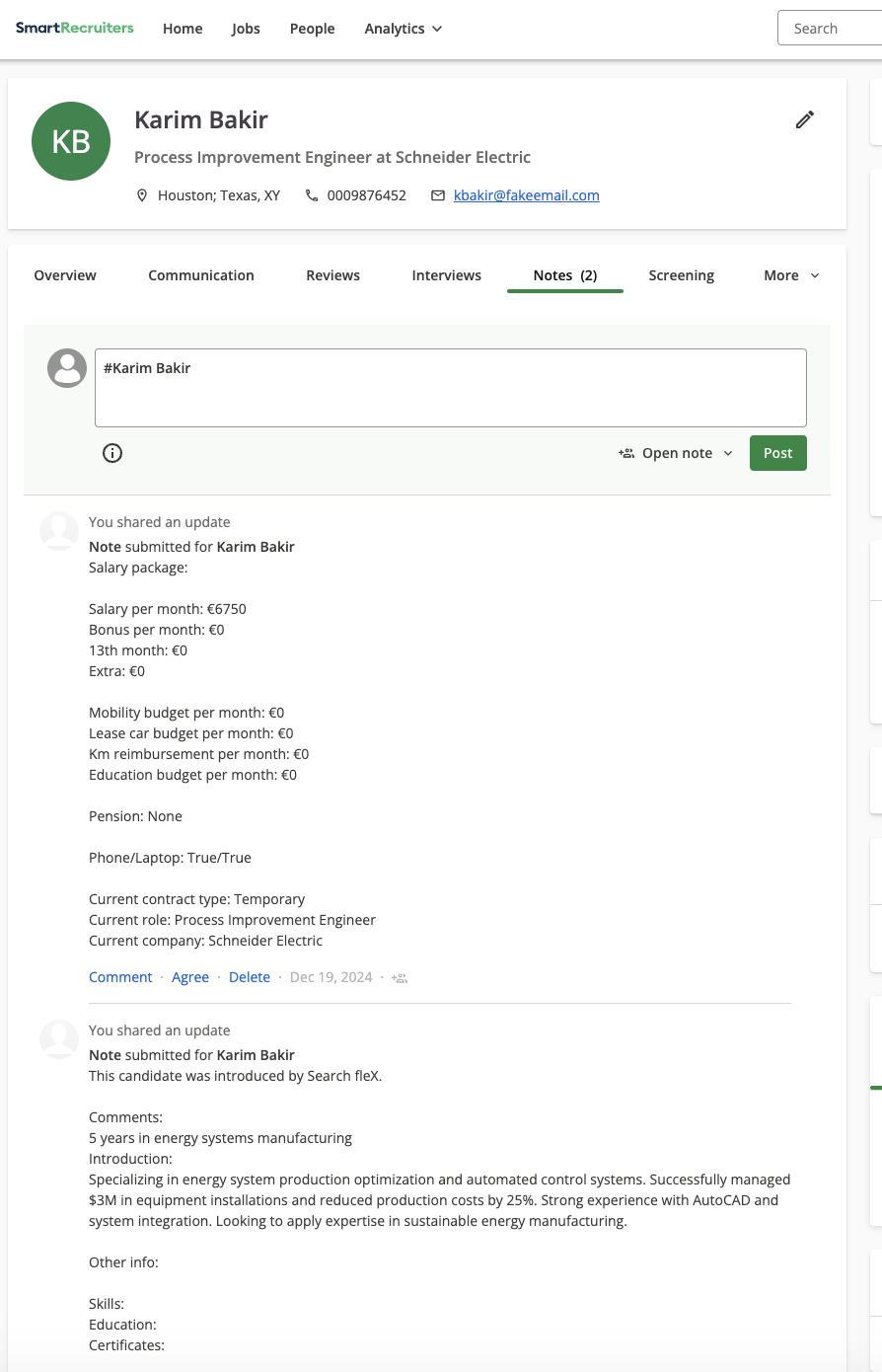Click into the #Karim Bakir note text box
This screenshot has height=1372, width=882.
(451, 388)
